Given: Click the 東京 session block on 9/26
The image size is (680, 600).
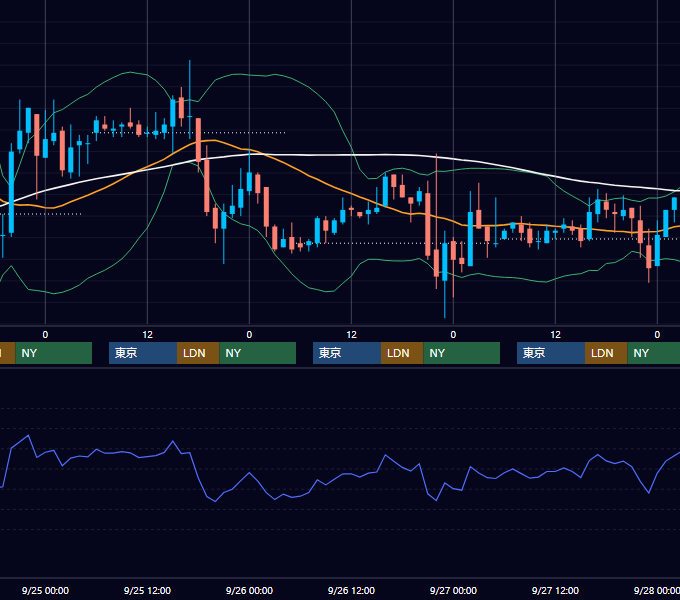Looking at the screenshot, I should click(x=347, y=353).
